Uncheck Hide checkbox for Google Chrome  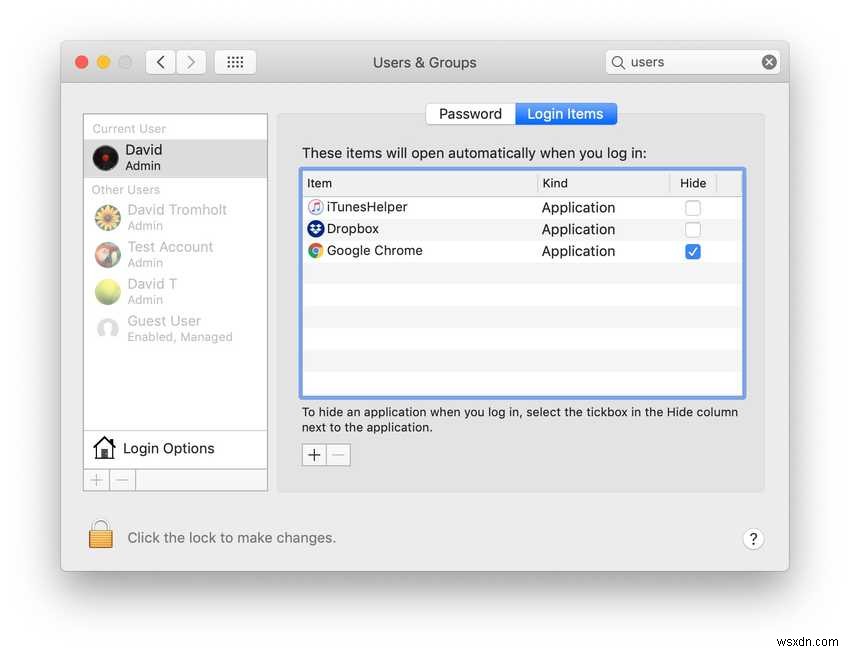[x=692, y=251]
